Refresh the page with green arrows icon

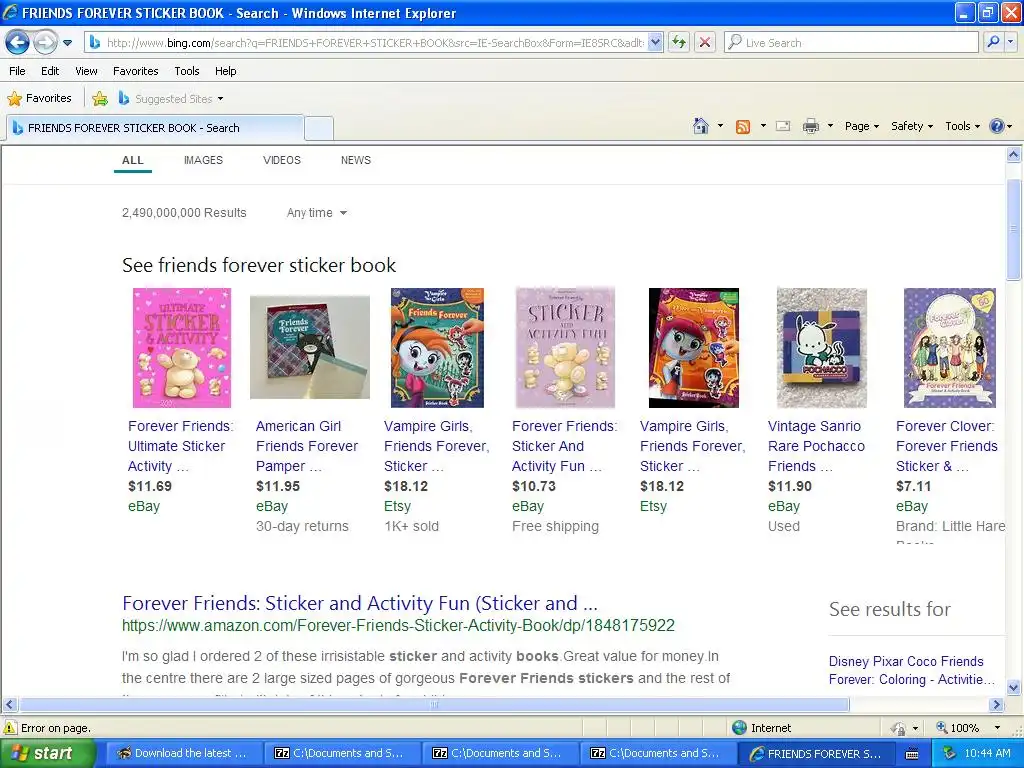679,42
